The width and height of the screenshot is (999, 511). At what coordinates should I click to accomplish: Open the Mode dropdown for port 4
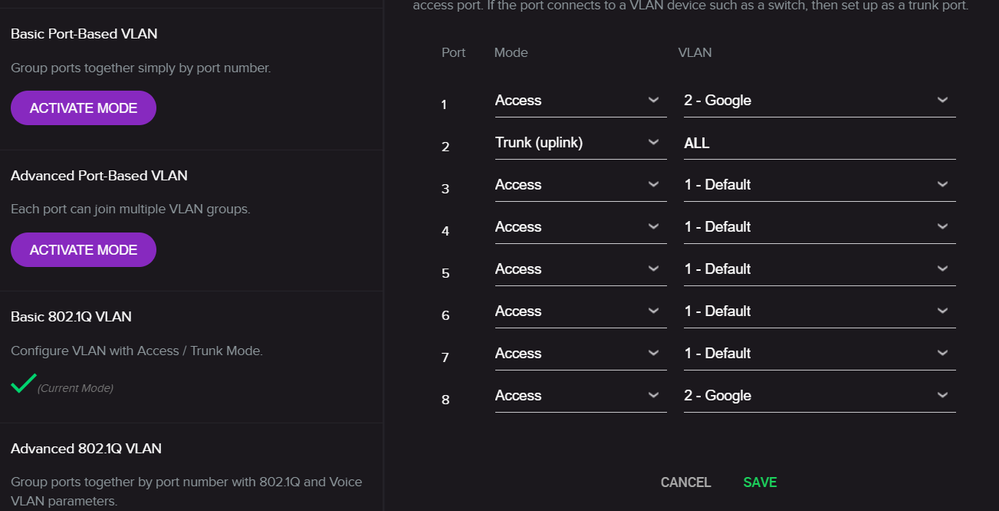pyautogui.click(x=579, y=227)
